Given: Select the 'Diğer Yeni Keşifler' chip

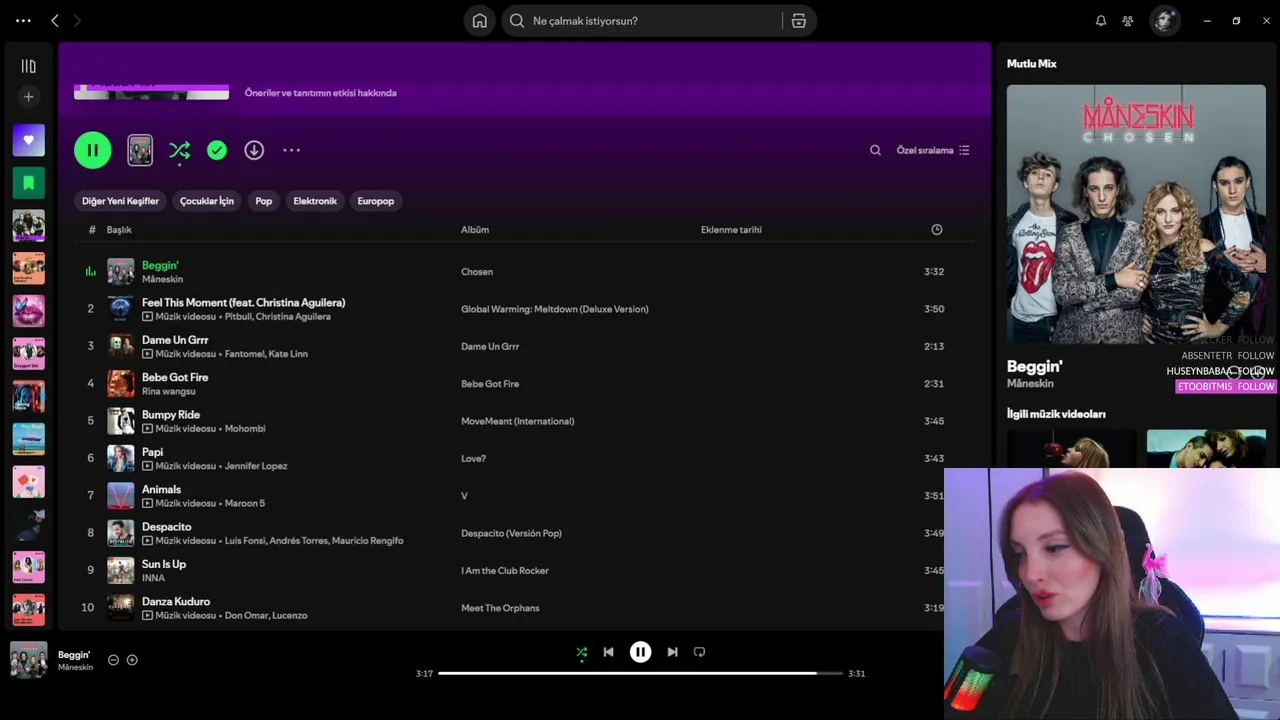Looking at the screenshot, I should point(120,201).
